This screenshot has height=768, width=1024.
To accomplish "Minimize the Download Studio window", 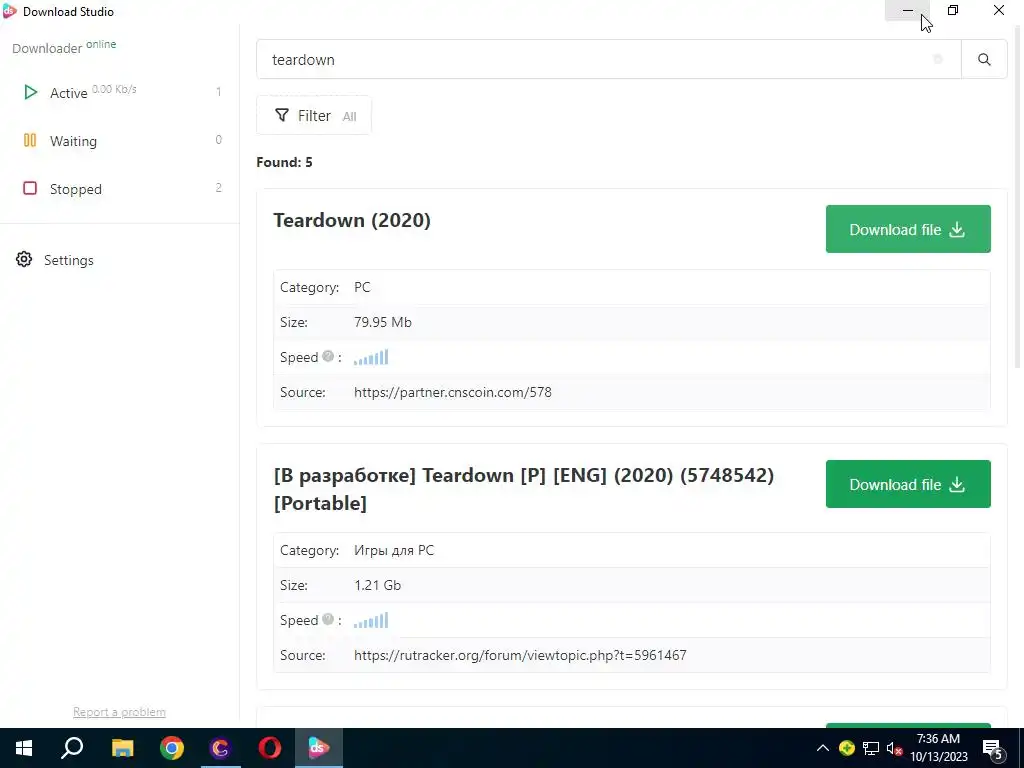I will coord(908,10).
